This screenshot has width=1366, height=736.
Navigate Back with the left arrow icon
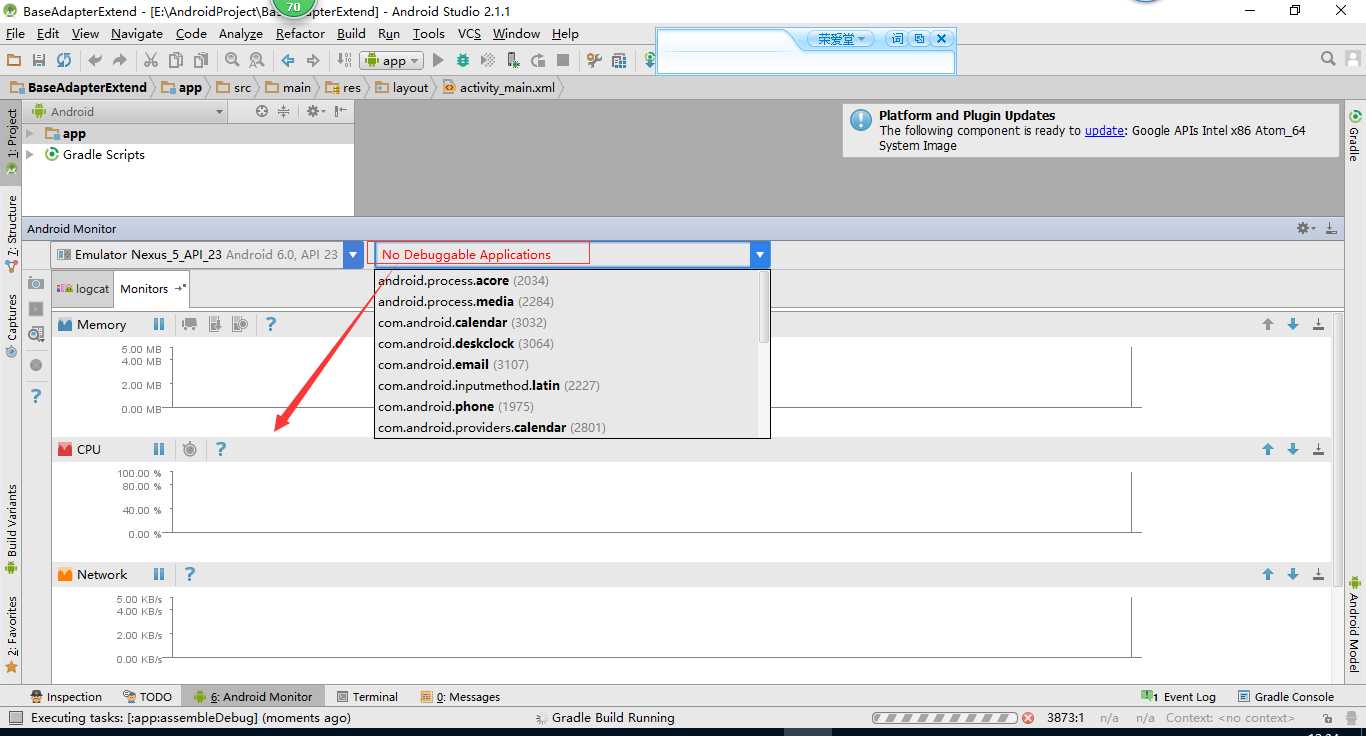[288, 60]
